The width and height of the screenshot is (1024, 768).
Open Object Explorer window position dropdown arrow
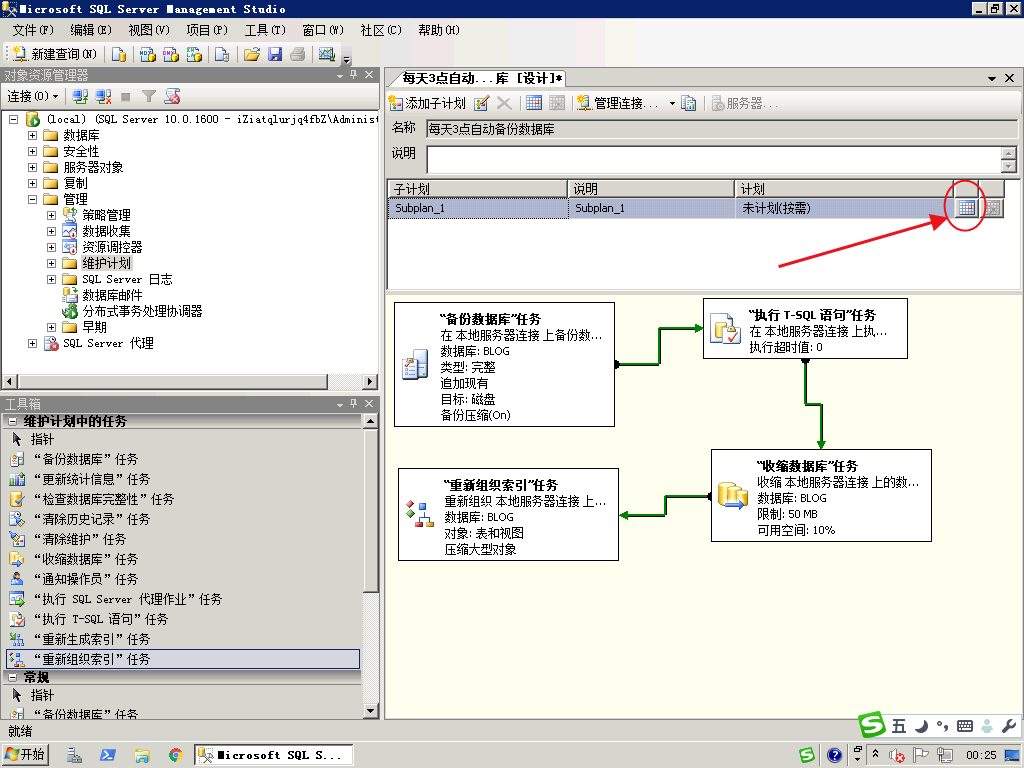tap(340, 76)
